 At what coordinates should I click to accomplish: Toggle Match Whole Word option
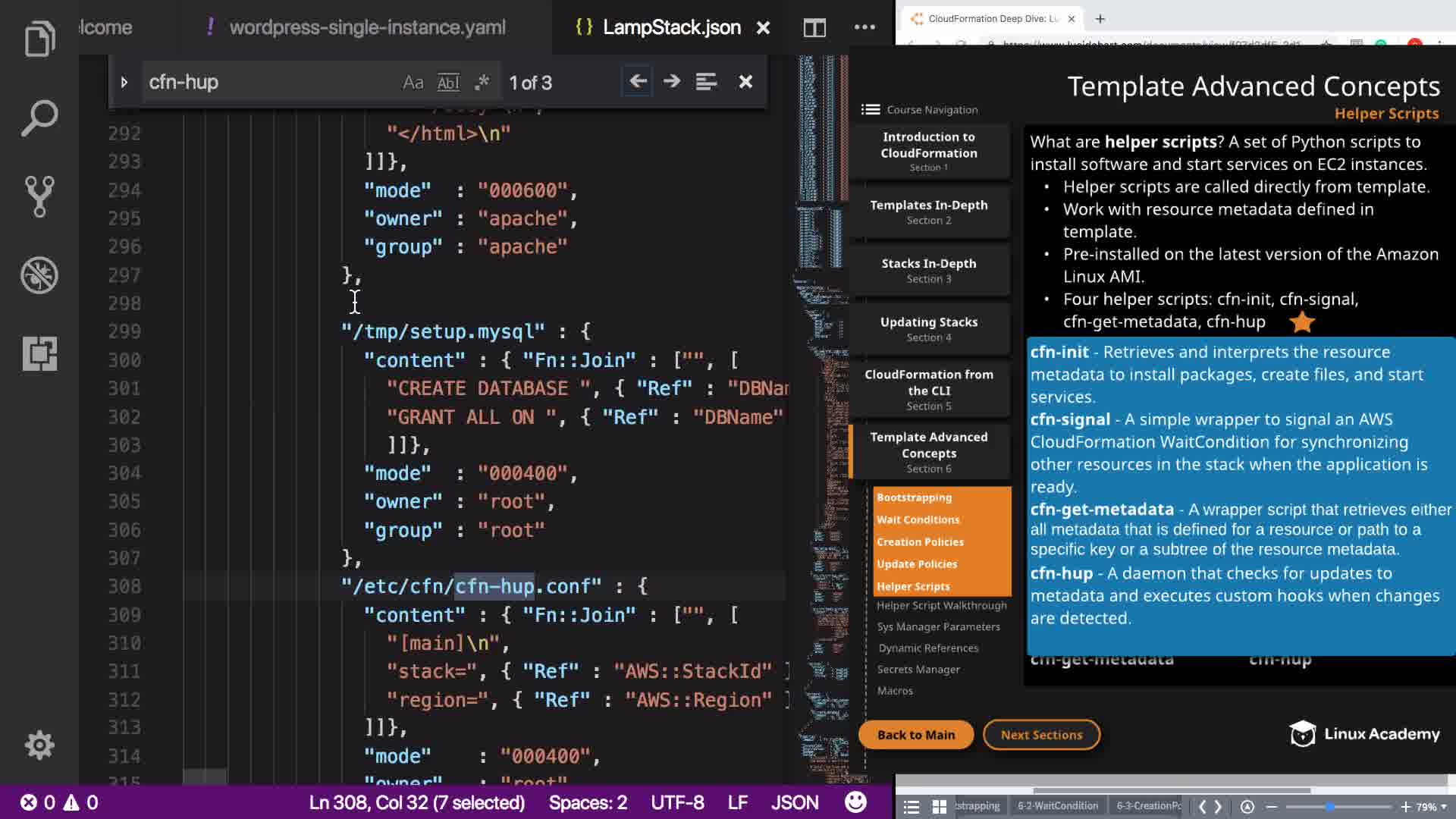pyautogui.click(x=448, y=82)
